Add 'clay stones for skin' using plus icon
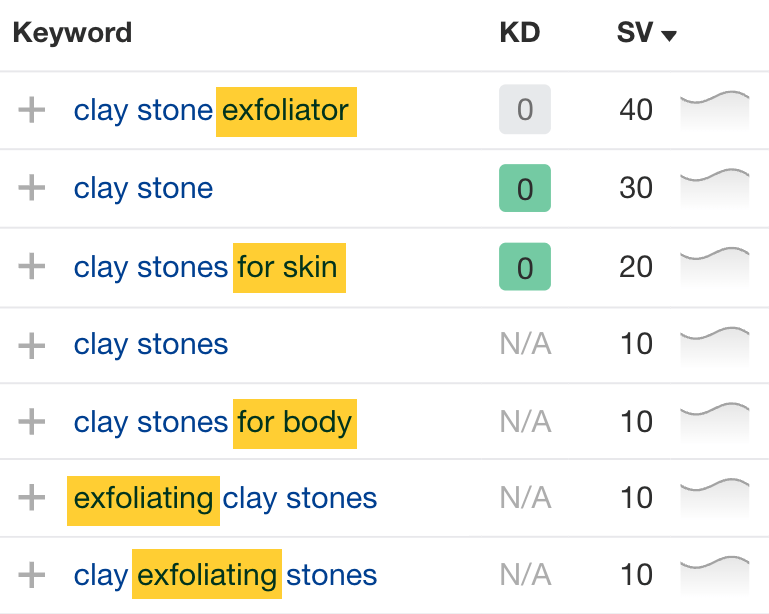The height and width of the screenshot is (614, 769). click(32, 266)
